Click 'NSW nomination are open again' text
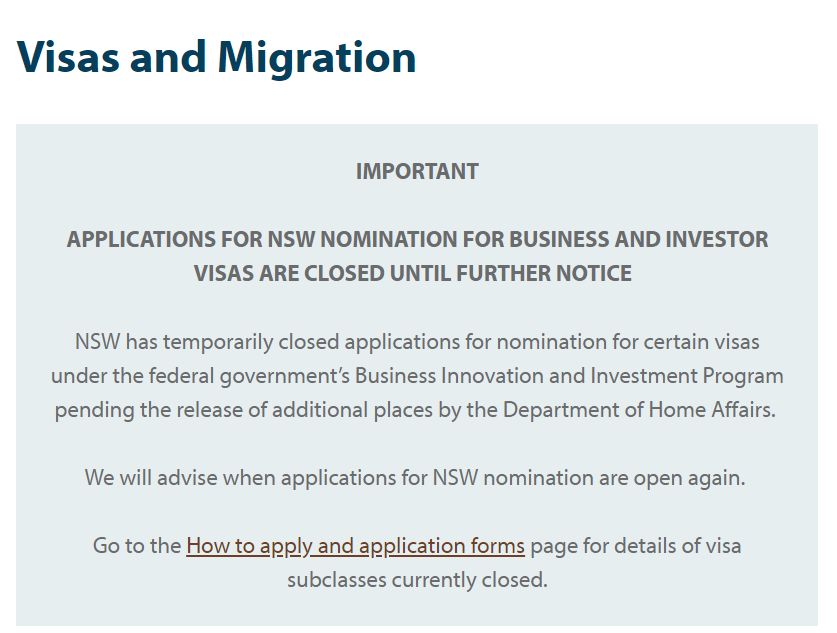This screenshot has width=837, height=633. point(588,477)
